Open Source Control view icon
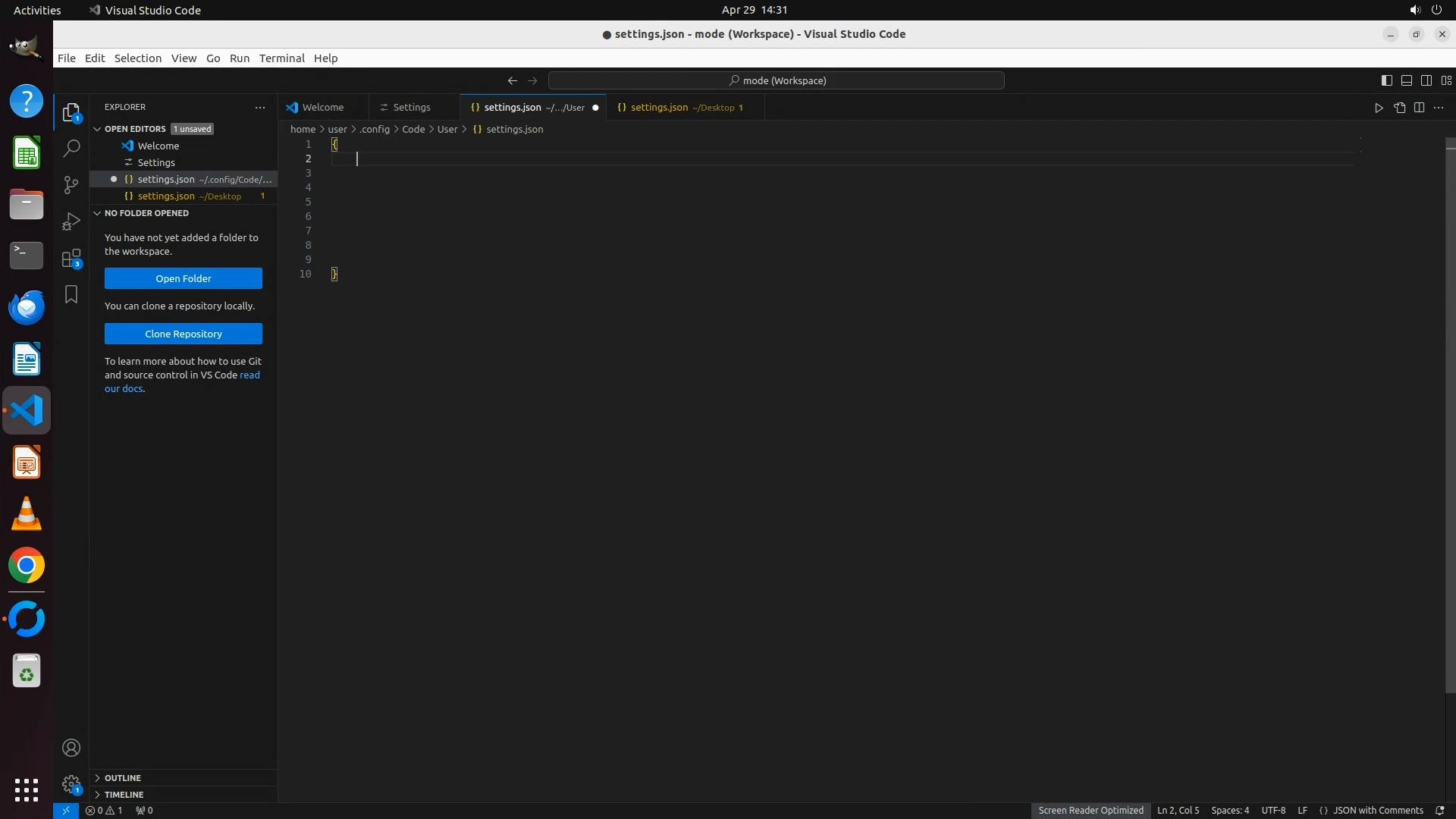Viewport: 1456px width, 819px height. click(x=71, y=185)
